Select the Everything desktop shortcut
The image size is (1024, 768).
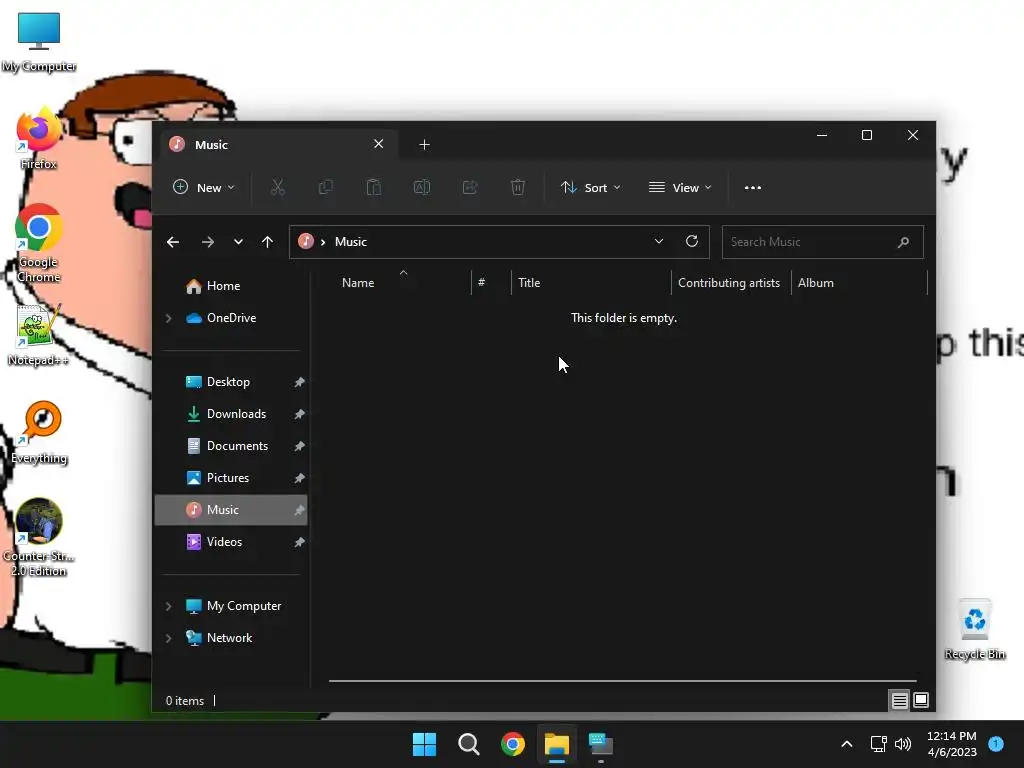[39, 432]
